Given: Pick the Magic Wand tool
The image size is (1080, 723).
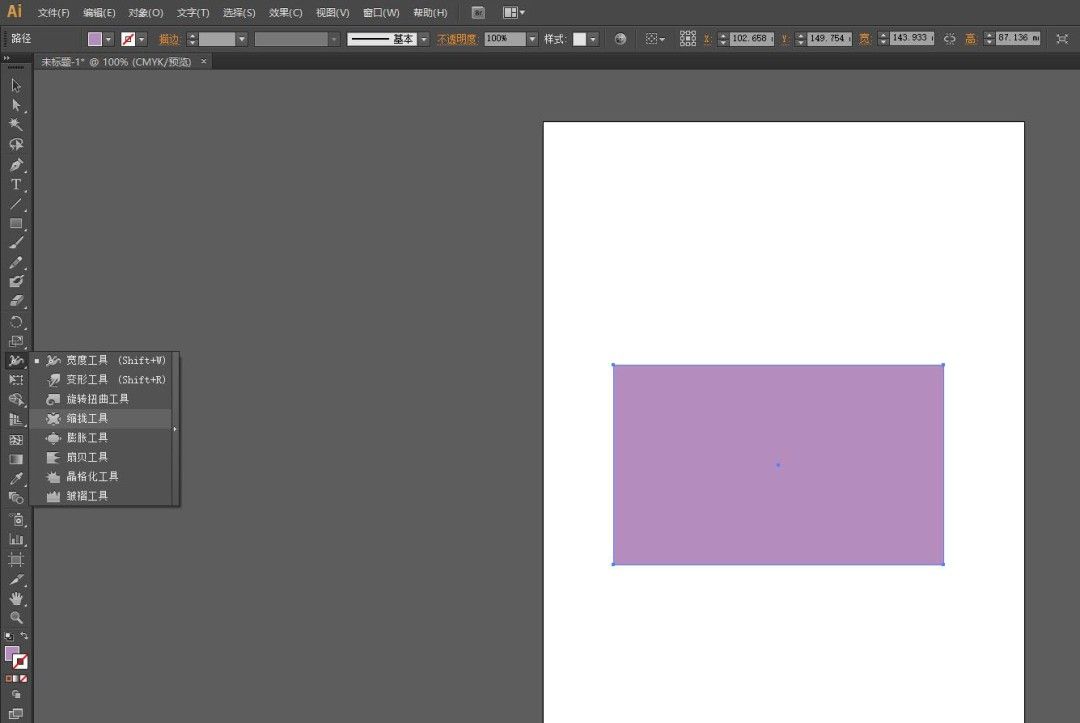Looking at the screenshot, I should (16, 125).
